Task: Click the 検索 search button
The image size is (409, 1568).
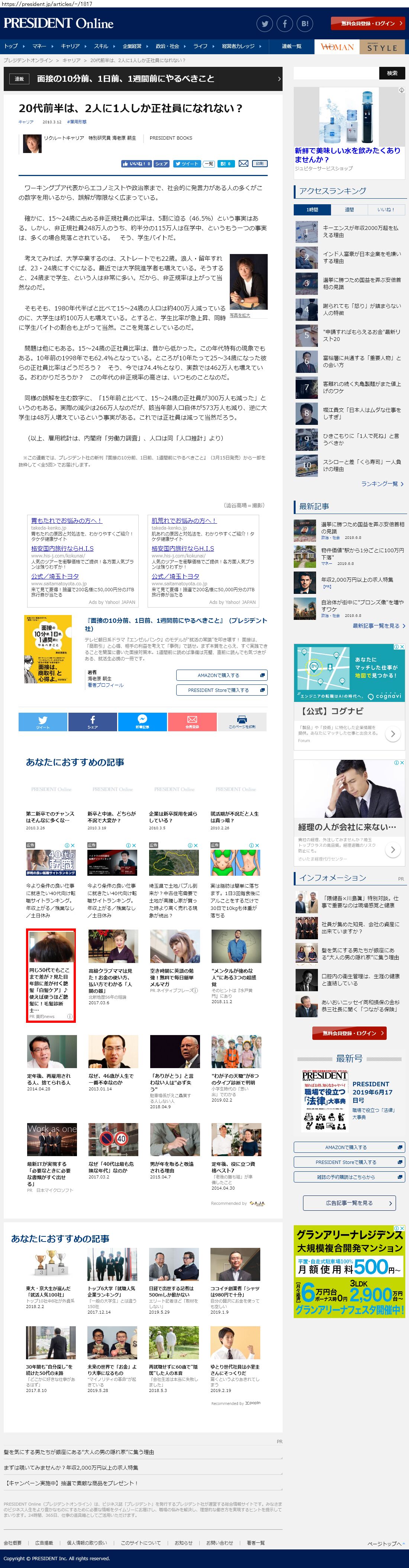Action: pos(392,73)
